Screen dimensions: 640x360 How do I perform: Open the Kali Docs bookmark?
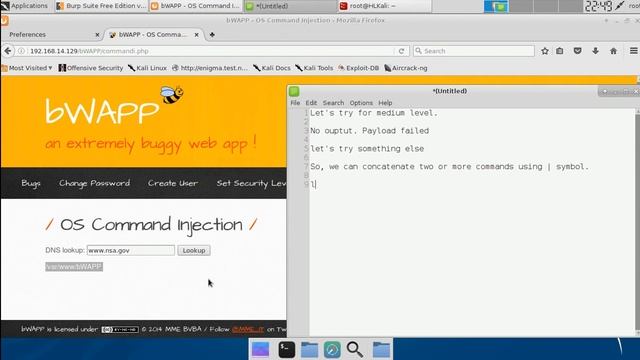click(x=272, y=68)
